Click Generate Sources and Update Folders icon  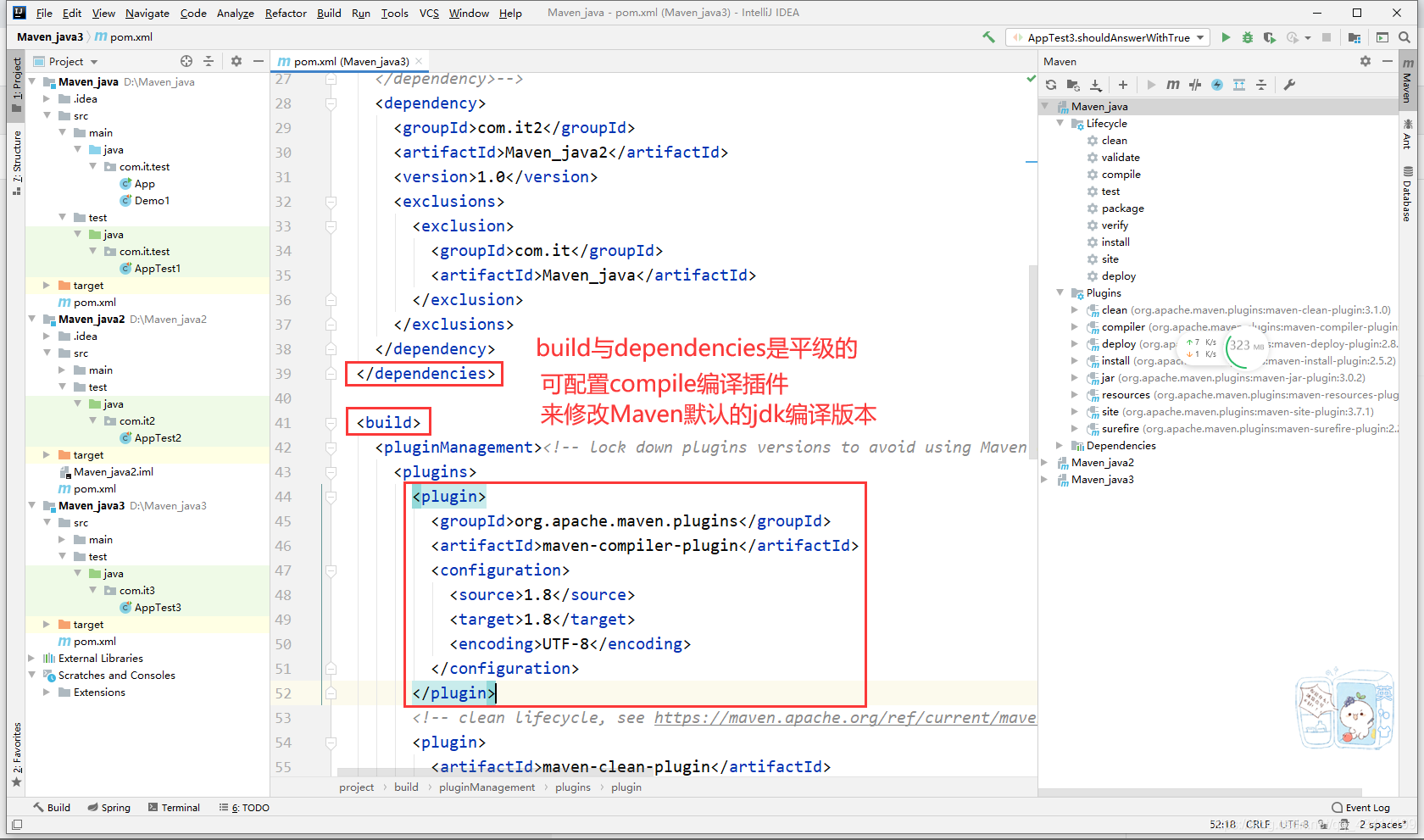click(x=1073, y=85)
